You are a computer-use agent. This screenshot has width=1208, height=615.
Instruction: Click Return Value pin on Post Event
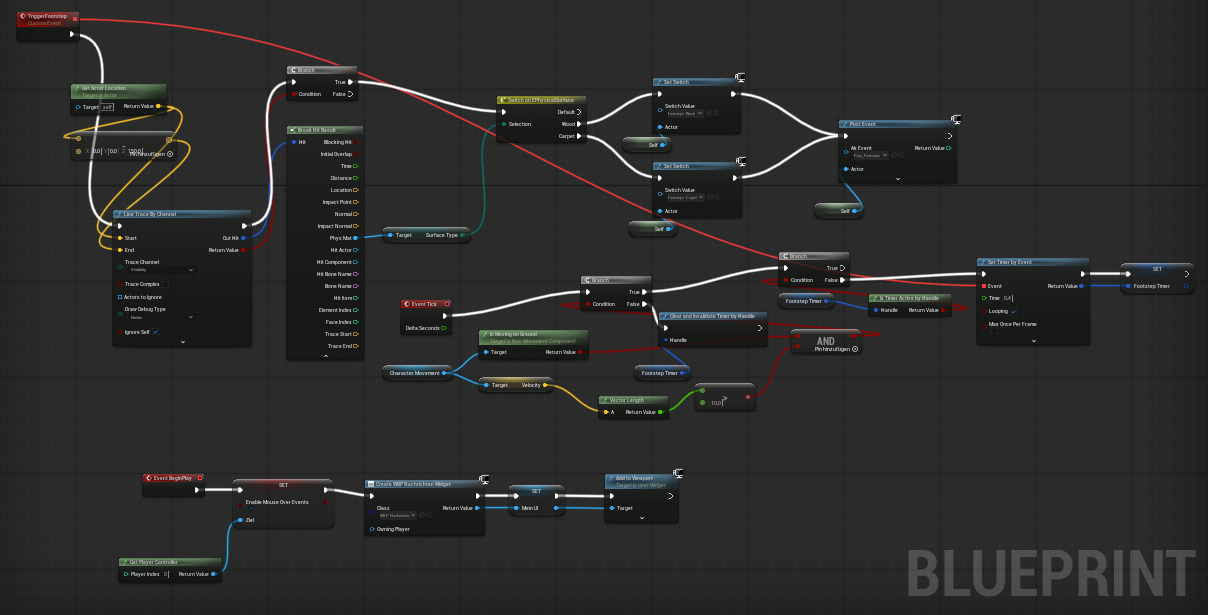point(948,148)
